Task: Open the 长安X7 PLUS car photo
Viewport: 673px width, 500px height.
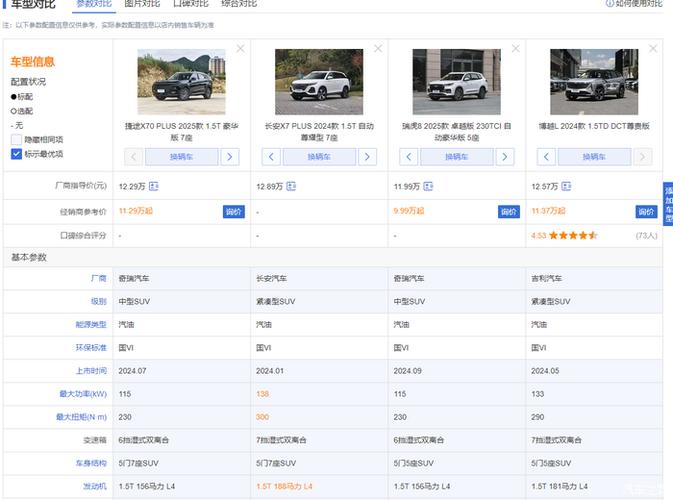Action: point(319,82)
